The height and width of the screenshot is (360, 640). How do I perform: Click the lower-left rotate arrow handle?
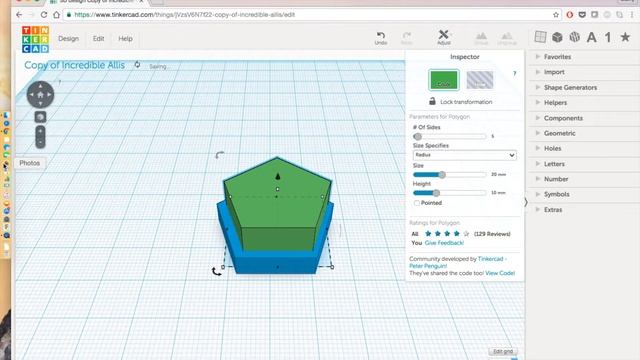click(216, 271)
